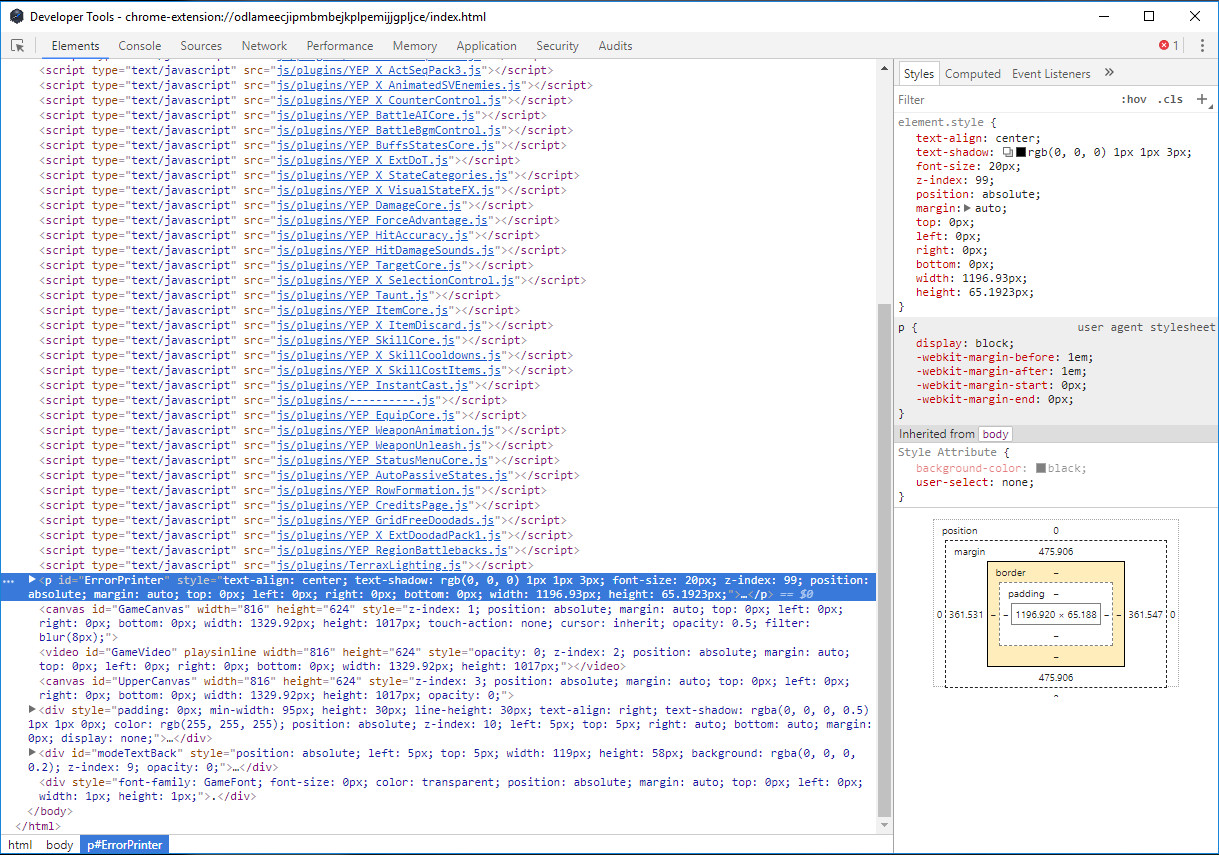
Task: Switch to the Console tab
Action: [140, 46]
